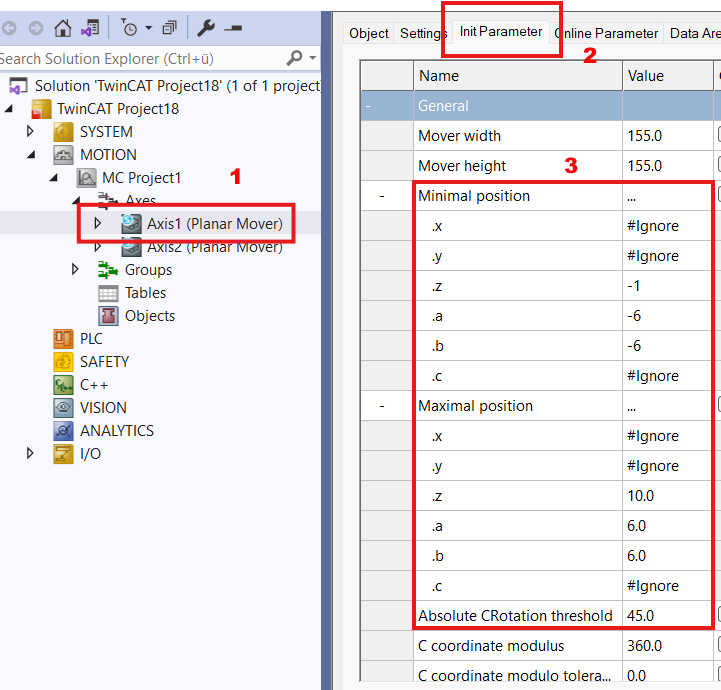Select Minimal position .x value #Ignore

(x=668, y=226)
